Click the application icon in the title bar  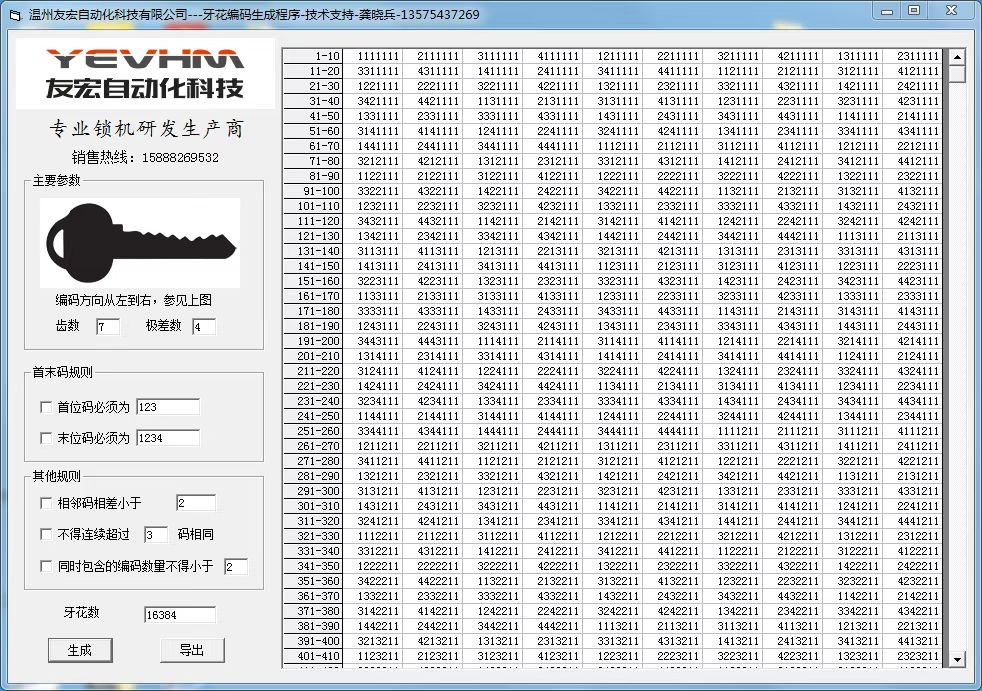click(x=15, y=15)
